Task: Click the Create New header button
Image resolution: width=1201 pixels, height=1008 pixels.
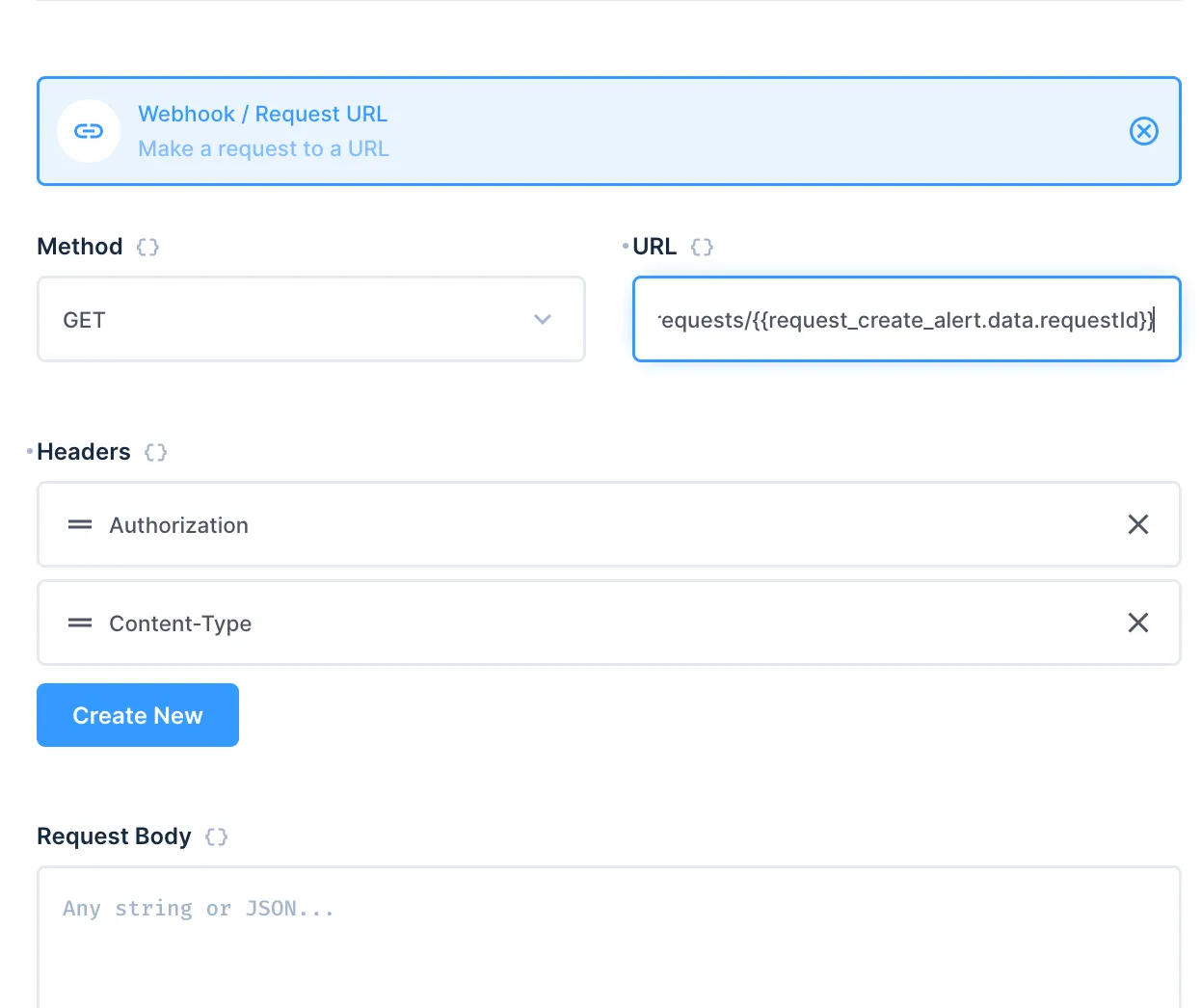Action: click(137, 715)
